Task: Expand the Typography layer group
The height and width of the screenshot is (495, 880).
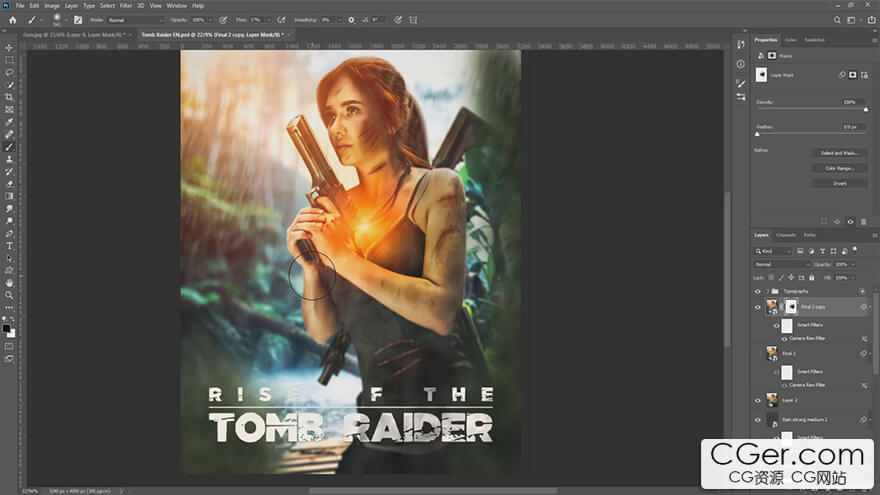Action: (767, 291)
